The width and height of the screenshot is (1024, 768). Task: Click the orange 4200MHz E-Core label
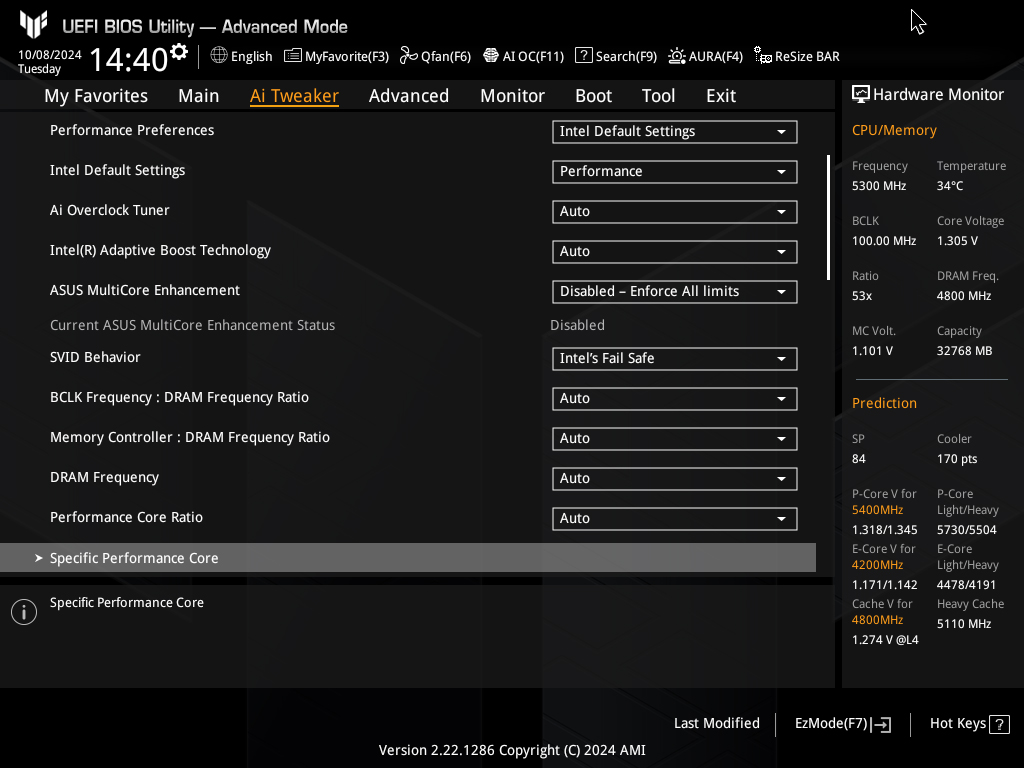[878, 565]
